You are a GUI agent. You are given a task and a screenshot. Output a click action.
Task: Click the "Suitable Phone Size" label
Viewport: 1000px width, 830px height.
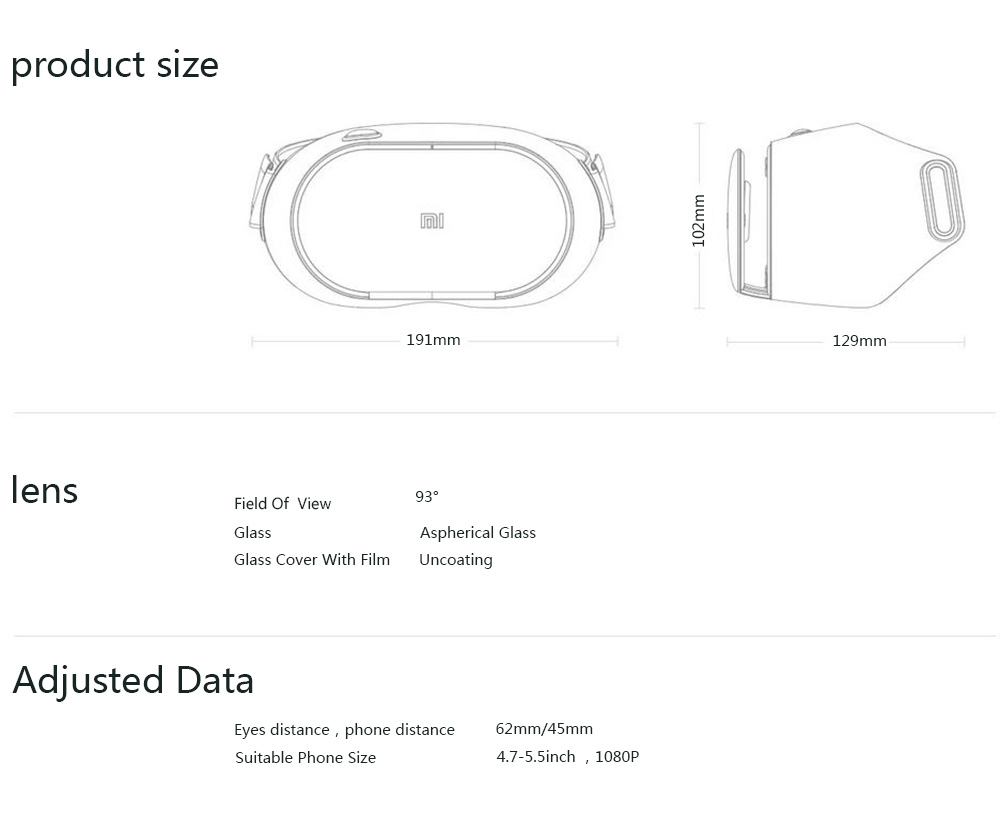[305, 758]
